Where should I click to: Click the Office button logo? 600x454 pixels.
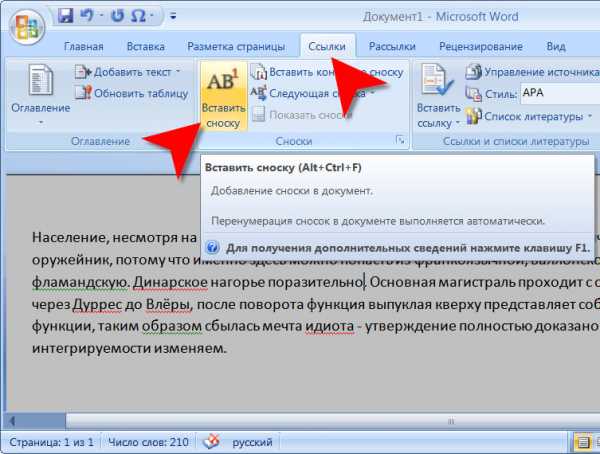click(22, 23)
